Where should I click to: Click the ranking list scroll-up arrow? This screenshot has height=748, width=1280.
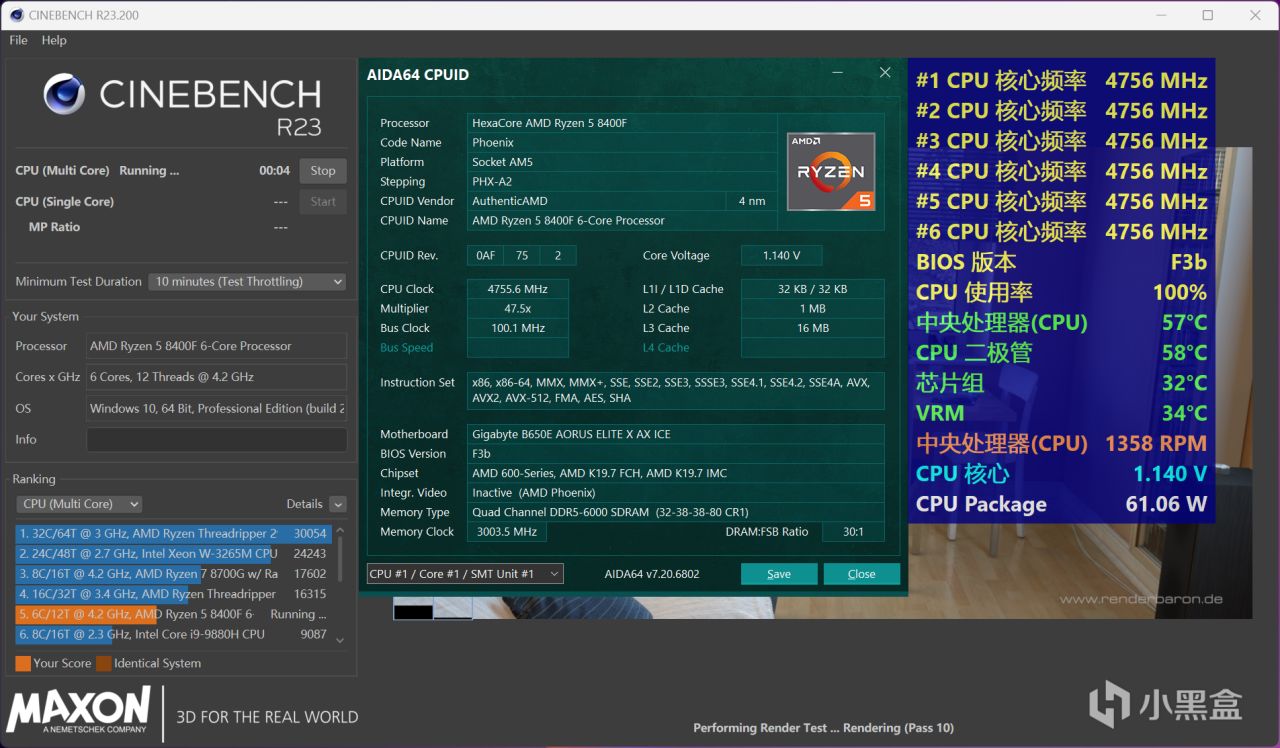[x=340, y=532]
